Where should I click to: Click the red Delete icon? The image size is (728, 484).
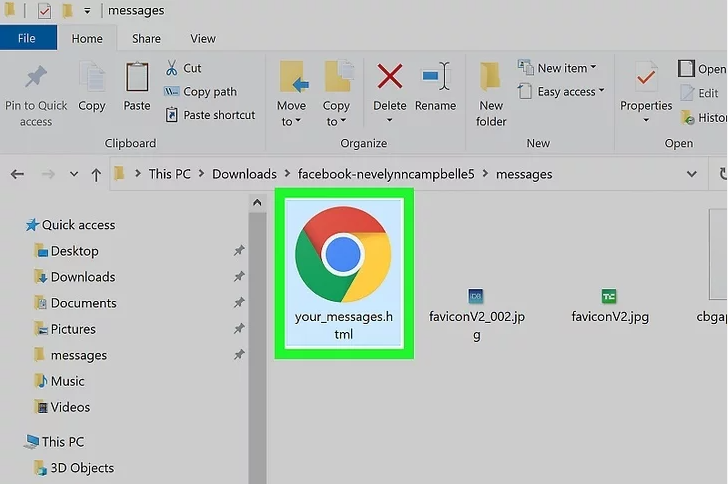click(390, 77)
